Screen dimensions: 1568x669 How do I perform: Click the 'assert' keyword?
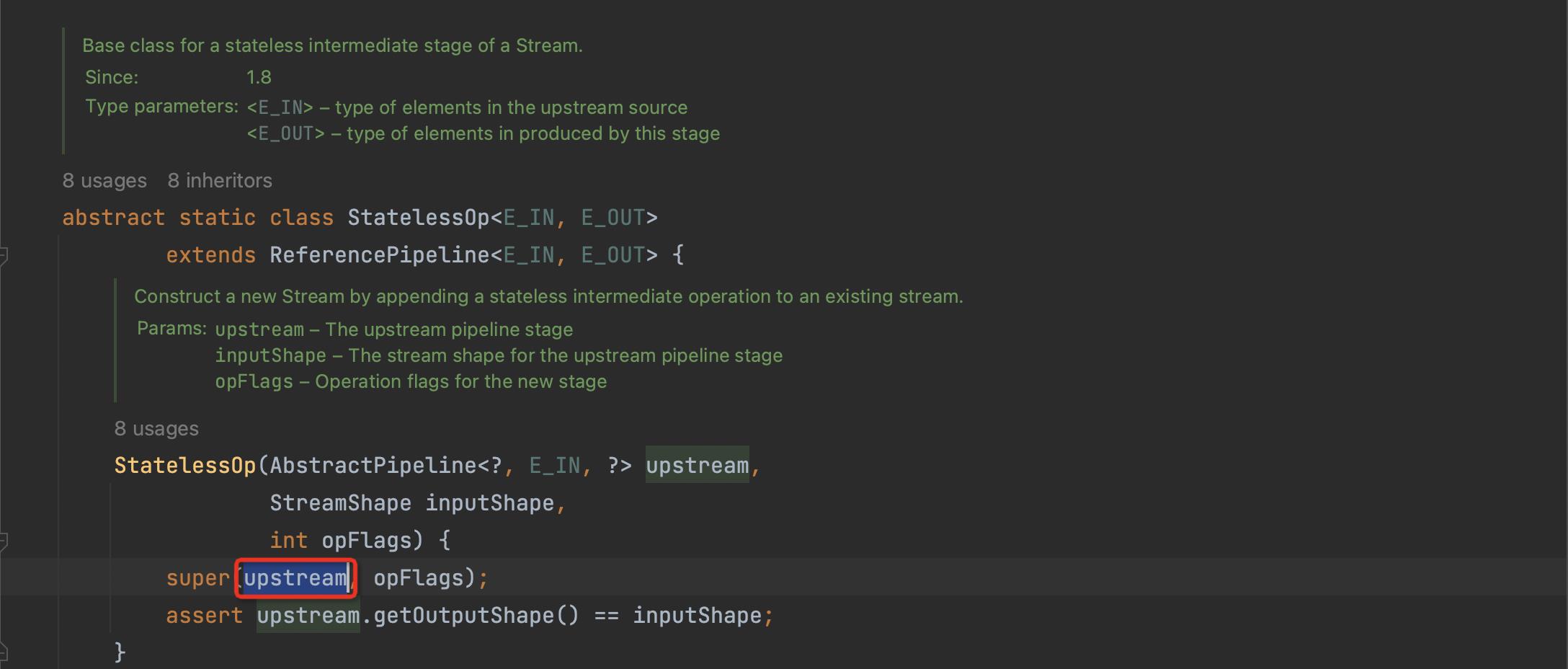pyautogui.click(x=204, y=616)
